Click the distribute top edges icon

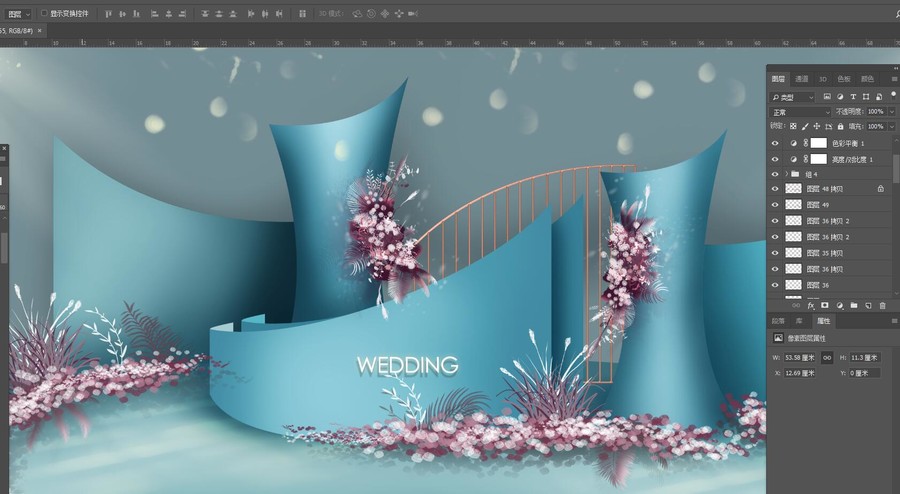(x=205, y=14)
